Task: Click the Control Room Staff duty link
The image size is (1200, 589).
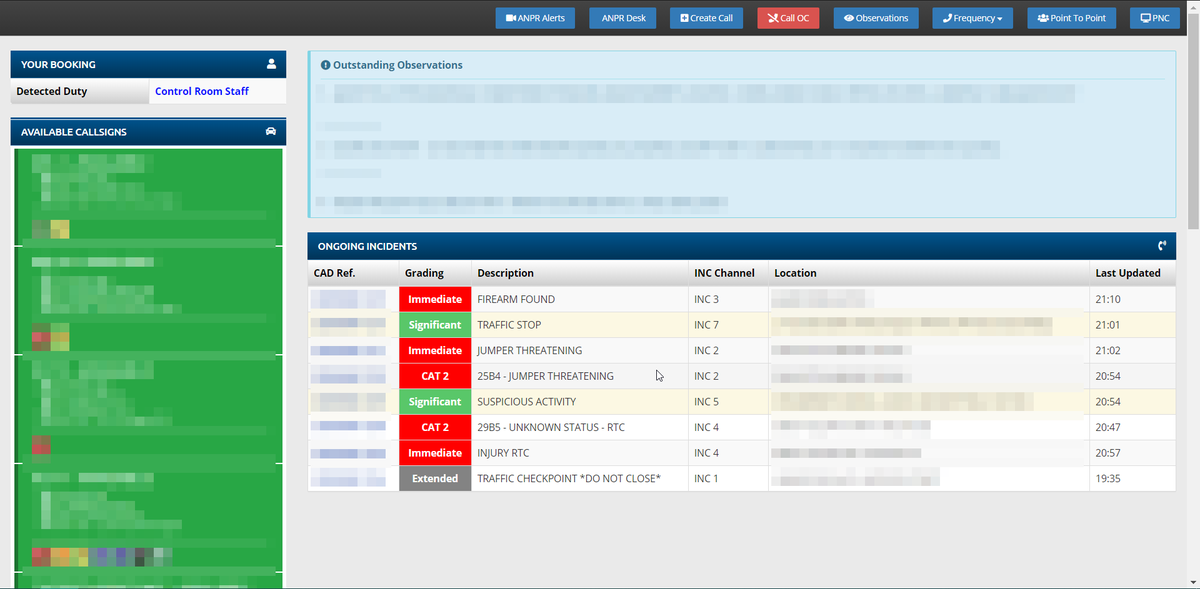Action: (x=202, y=91)
